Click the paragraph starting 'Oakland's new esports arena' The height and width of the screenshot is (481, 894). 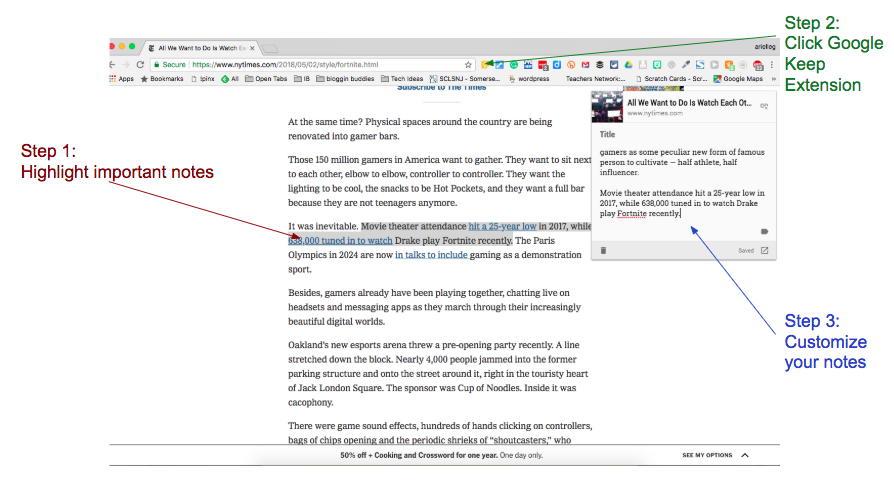click(438, 373)
